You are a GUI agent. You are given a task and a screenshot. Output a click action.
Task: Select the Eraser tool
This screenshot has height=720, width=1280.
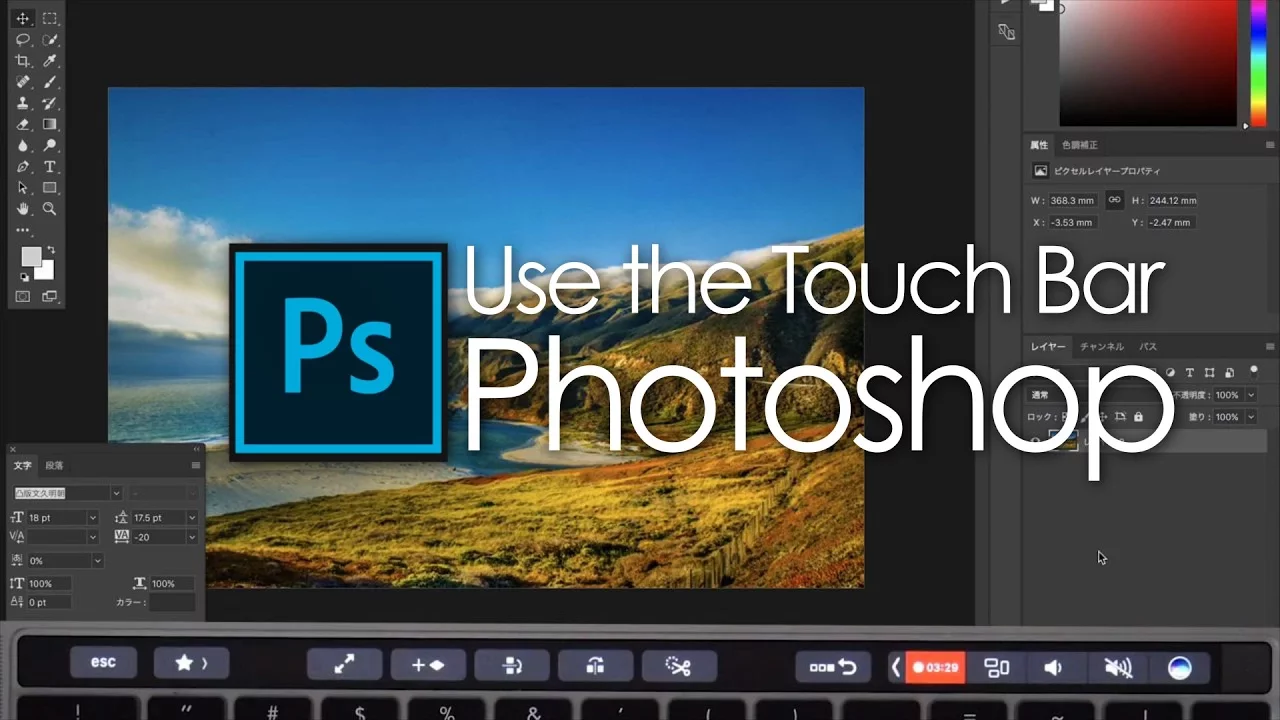[23, 124]
